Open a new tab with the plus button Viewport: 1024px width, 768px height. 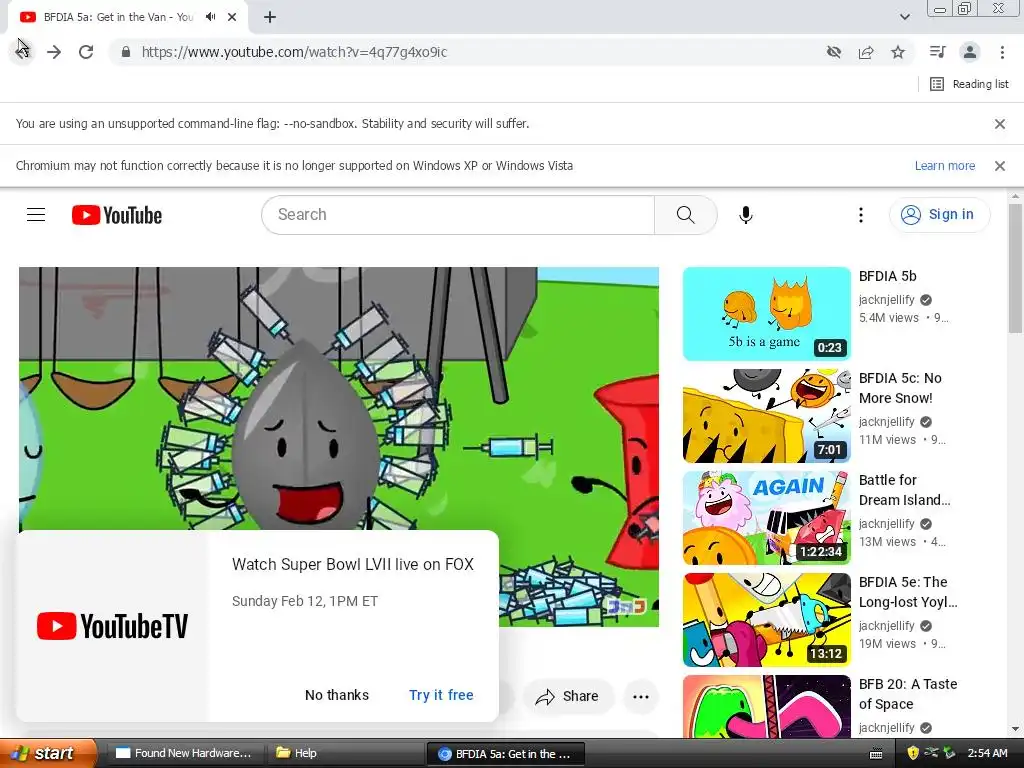coord(270,17)
